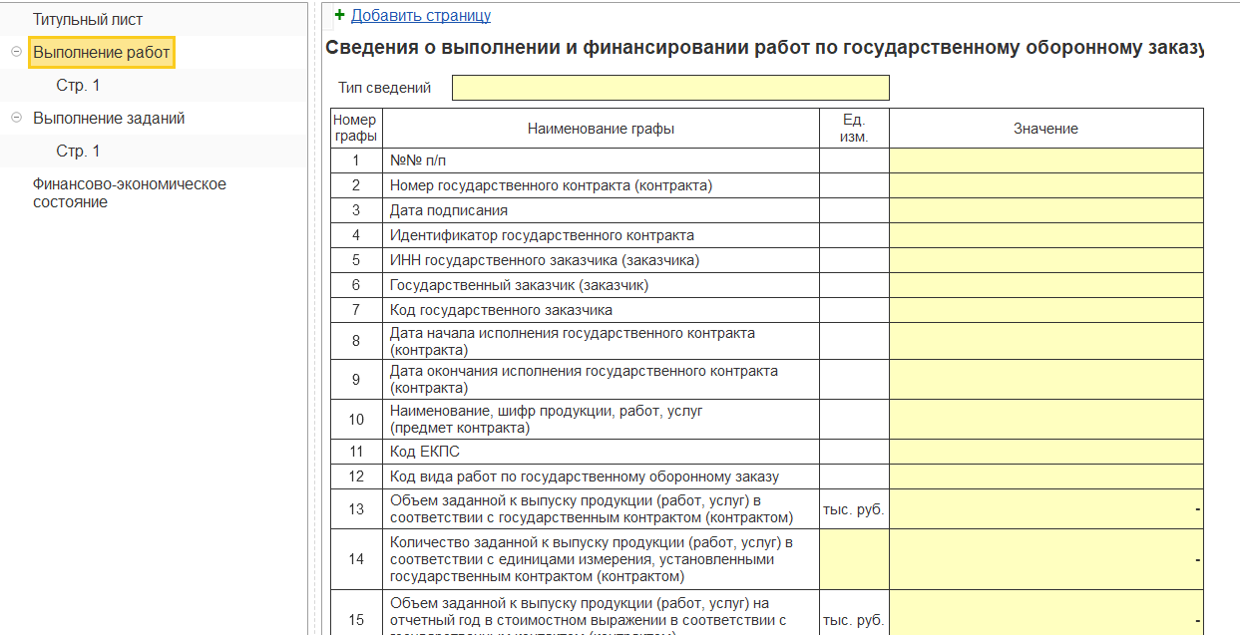Click value cell for Номер государственного контракта
The height and width of the screenshot is (635, 1240).
point(1046,186)
